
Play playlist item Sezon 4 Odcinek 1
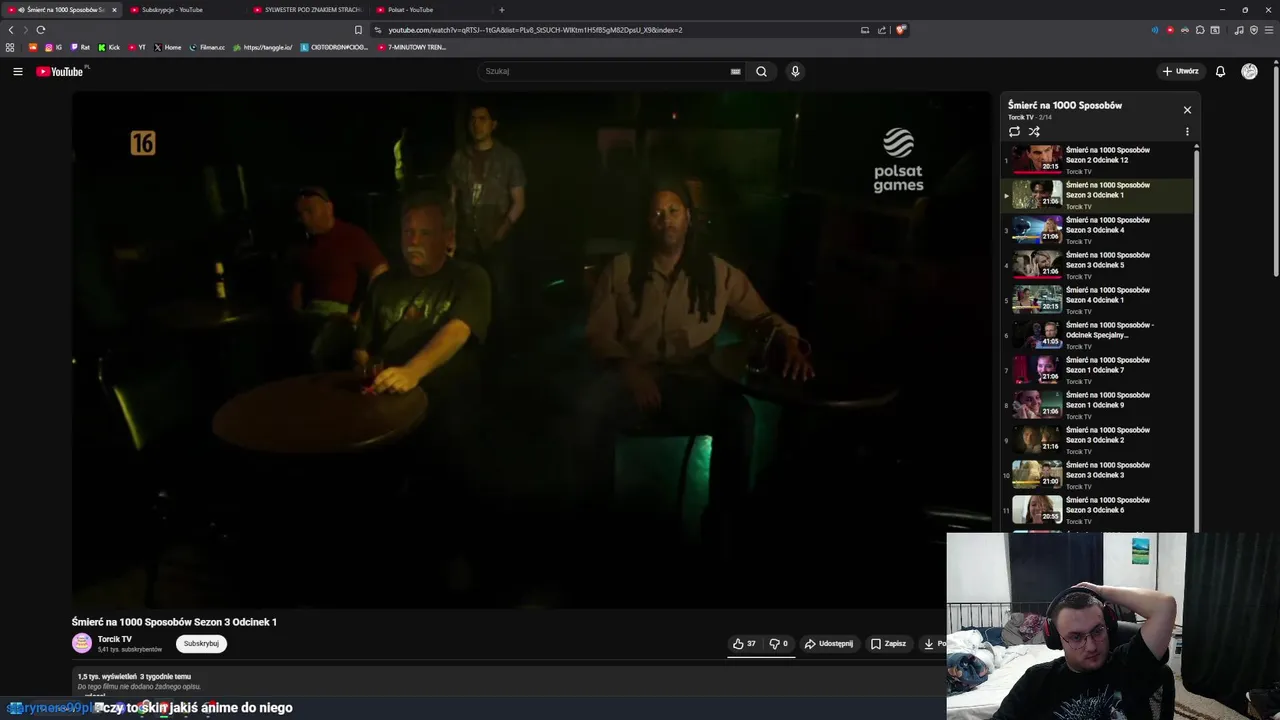tap(1097, 300)
